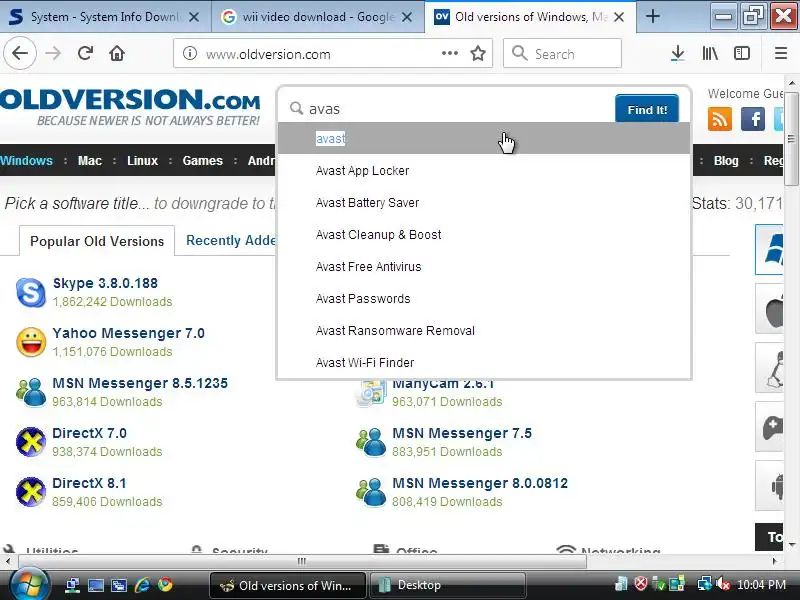This screenshot has height=600, width=800.
Task: Click the Yahoo Messenger smiley icon
Action: pyautogui.click(x=31, y=342)
